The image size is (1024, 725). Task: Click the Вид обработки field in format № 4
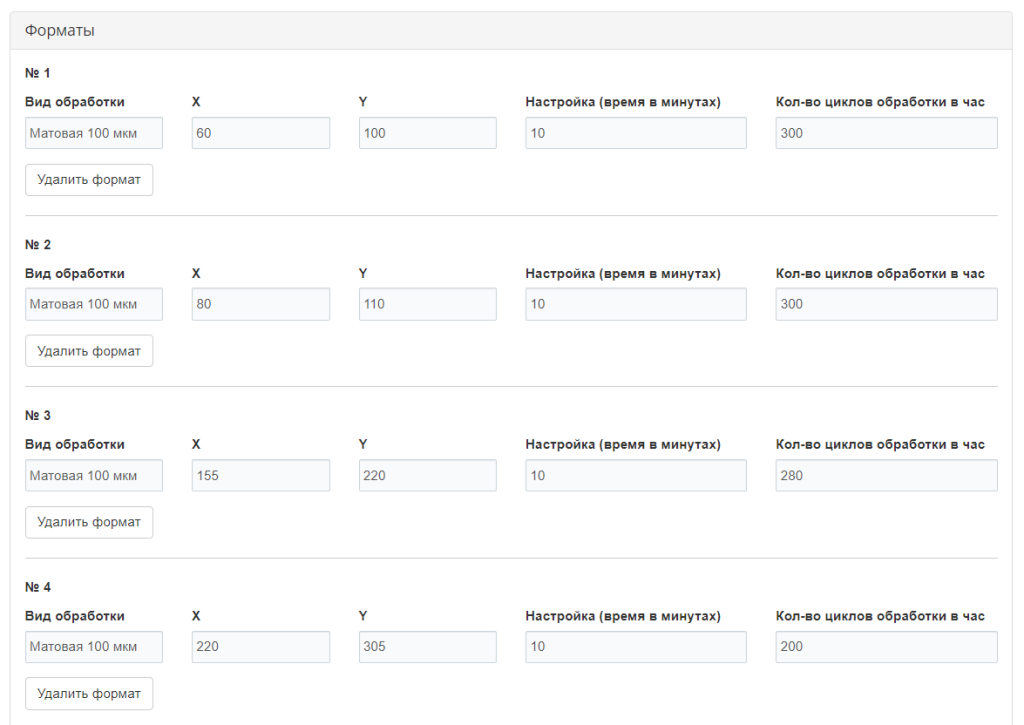(94, 647)
